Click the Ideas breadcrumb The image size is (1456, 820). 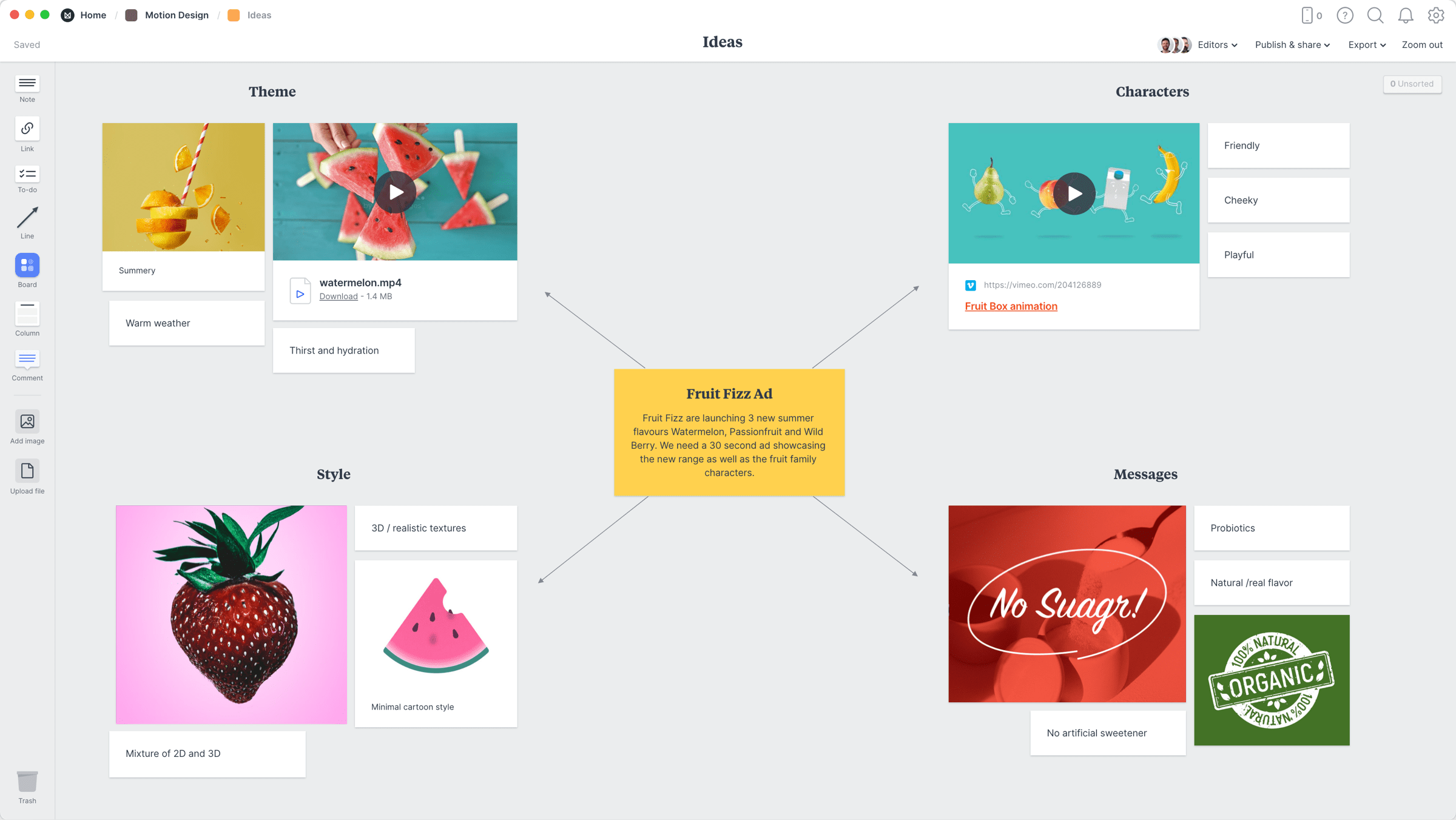(x=259, y=15)
